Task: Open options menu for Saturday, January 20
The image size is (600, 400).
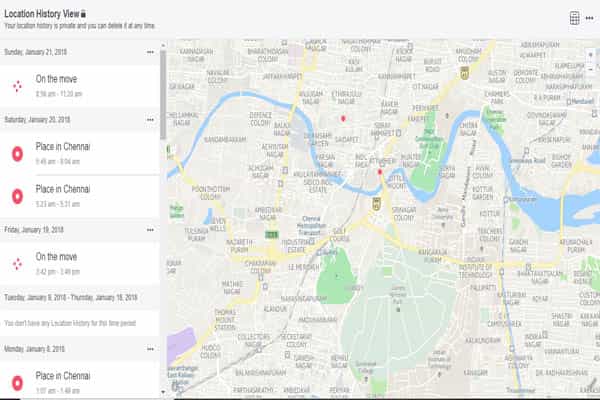Action: 150,120
